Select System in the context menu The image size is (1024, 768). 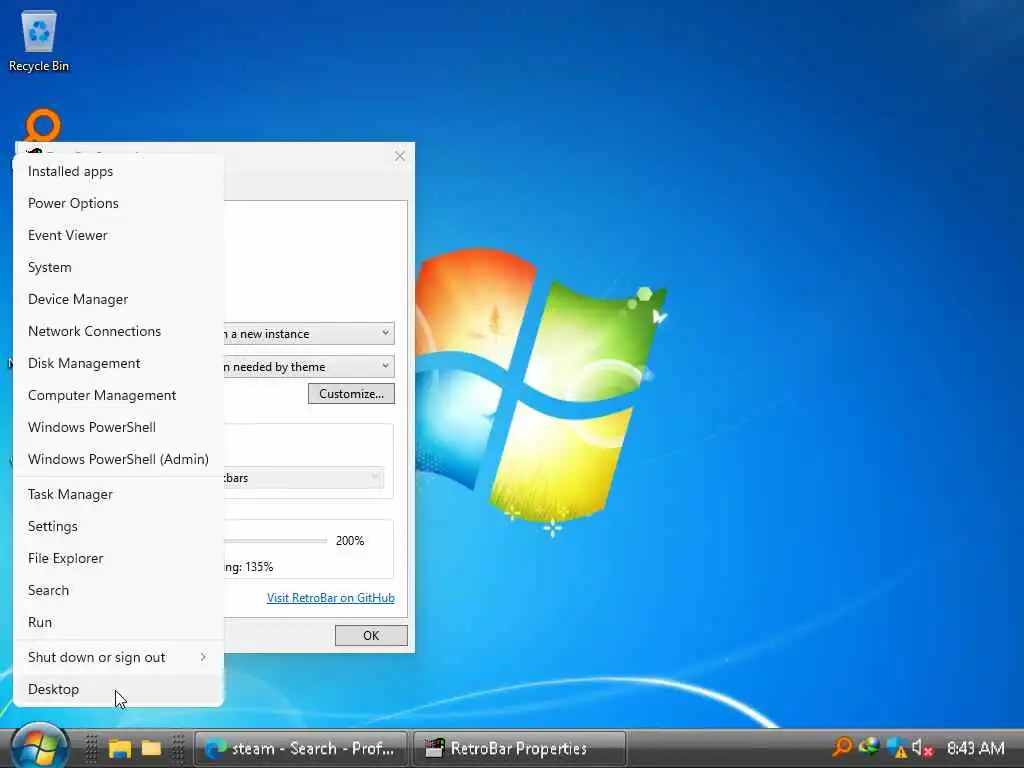click(118, 267)
